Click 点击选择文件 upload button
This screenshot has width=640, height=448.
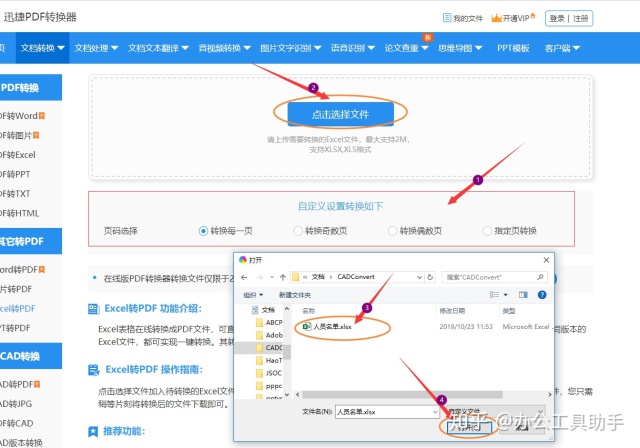340,114
